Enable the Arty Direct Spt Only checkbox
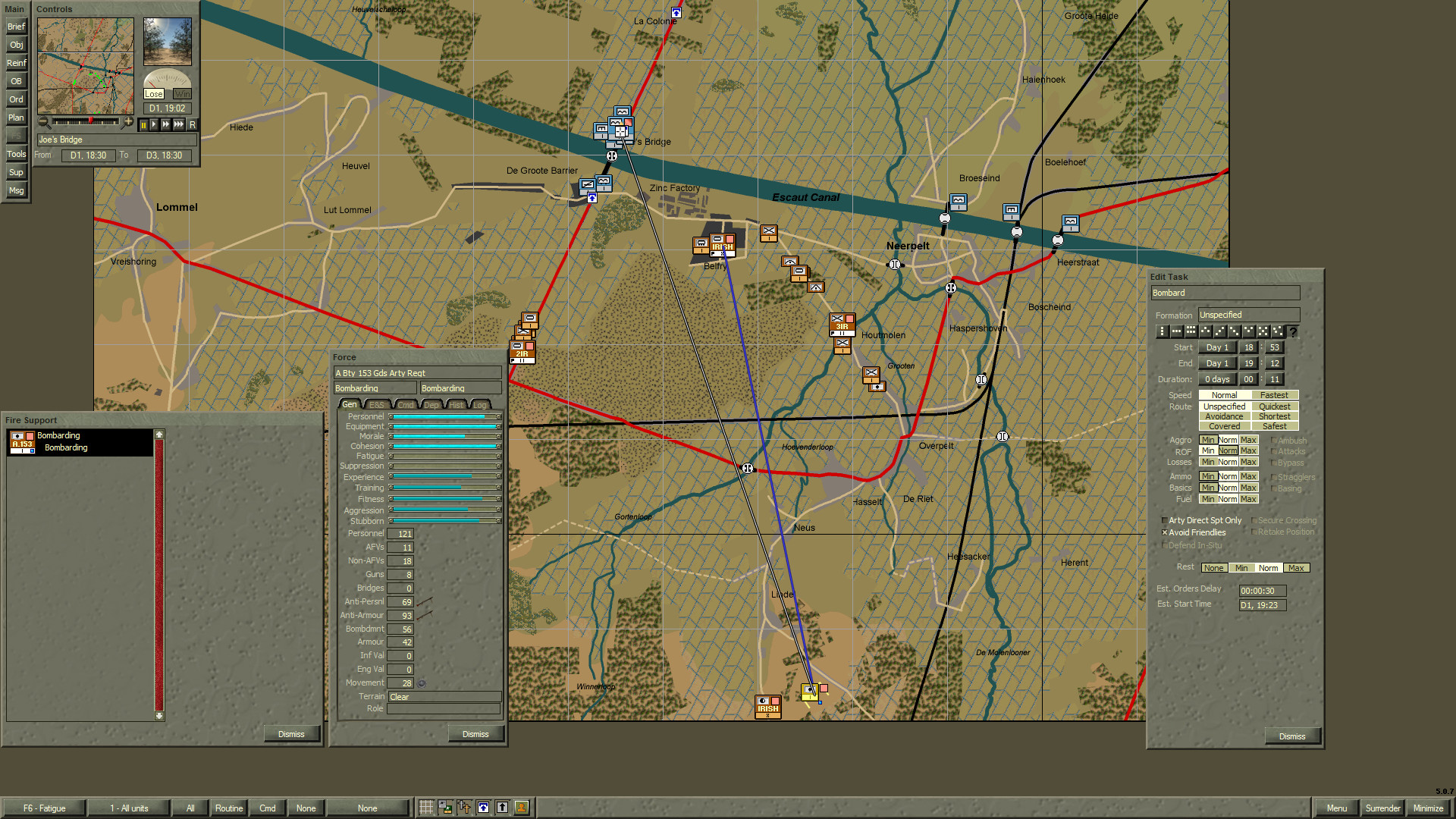The height and width of the screenshot is (819, 1456). click(1165, 520)
